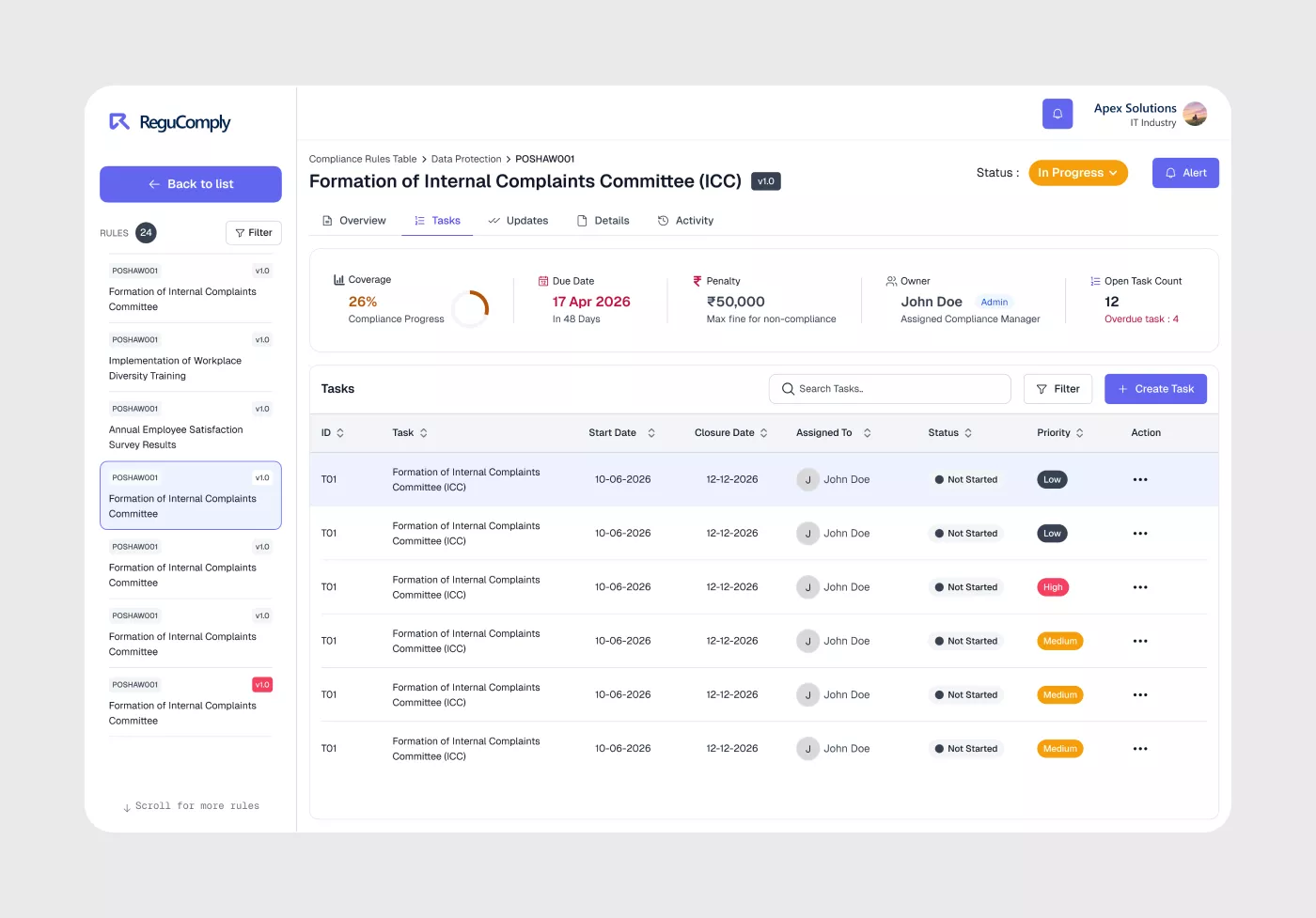Open action menu for first Medium priority row

[1140, 641]
